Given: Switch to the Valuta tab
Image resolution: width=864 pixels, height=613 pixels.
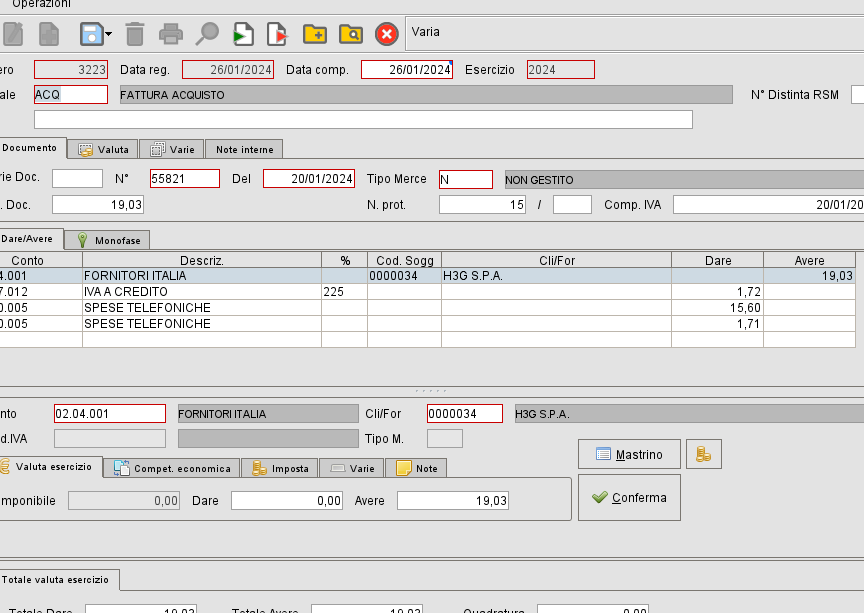Looking at the screenshot, I should coord(103,149).
